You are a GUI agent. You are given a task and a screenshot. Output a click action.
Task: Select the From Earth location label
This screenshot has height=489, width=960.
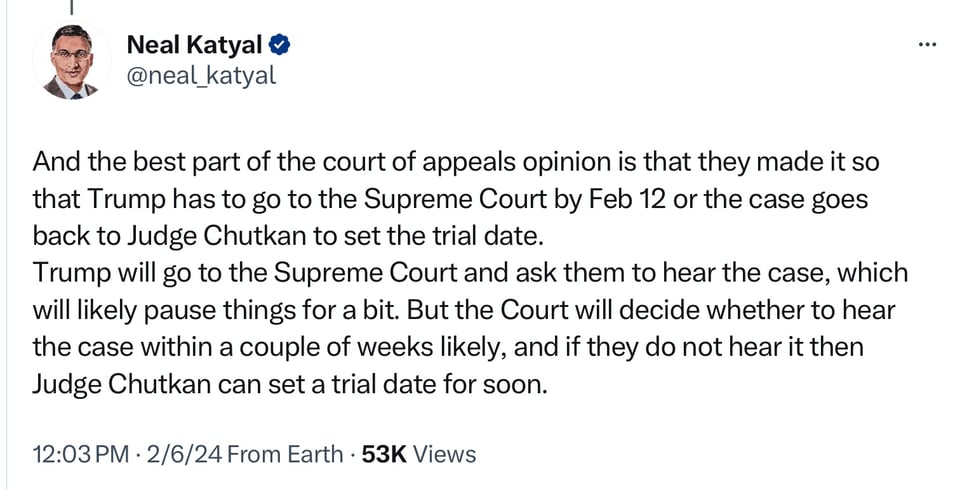282,454
